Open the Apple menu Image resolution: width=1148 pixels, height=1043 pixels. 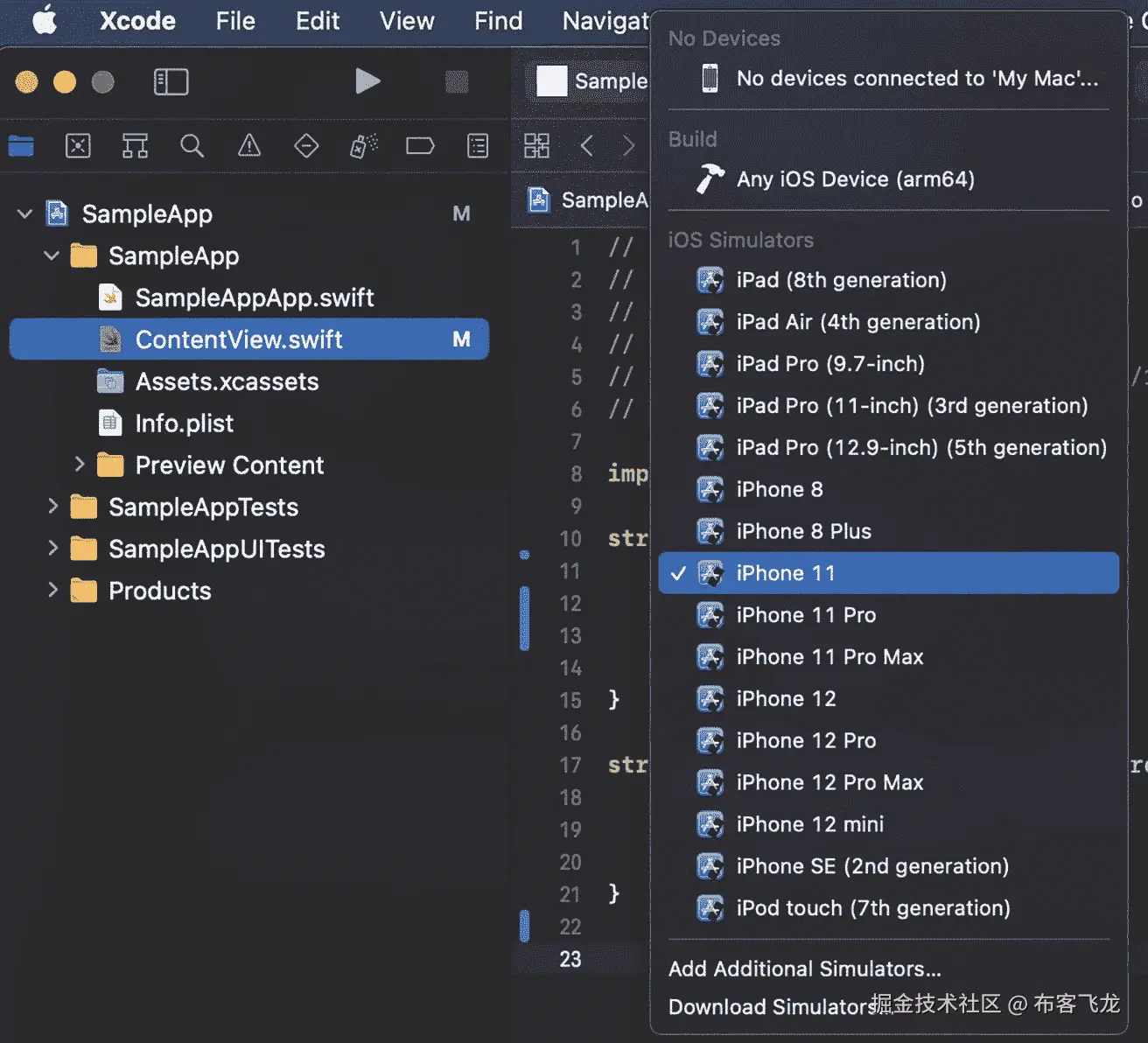[45, 20]
